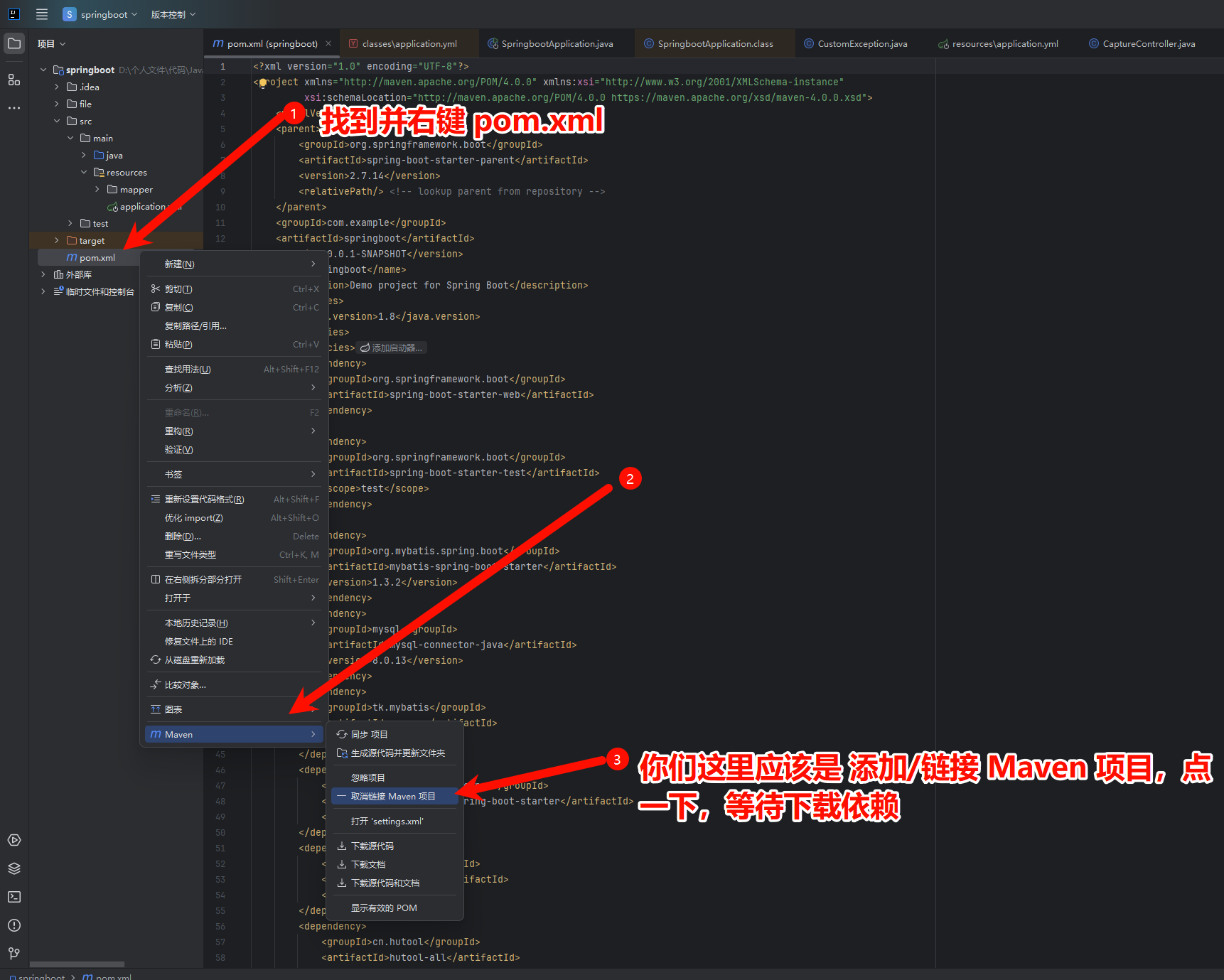Viewport: 1224px width, 980px height.
Task: Expand the test folder
Action: click(70, 223)
